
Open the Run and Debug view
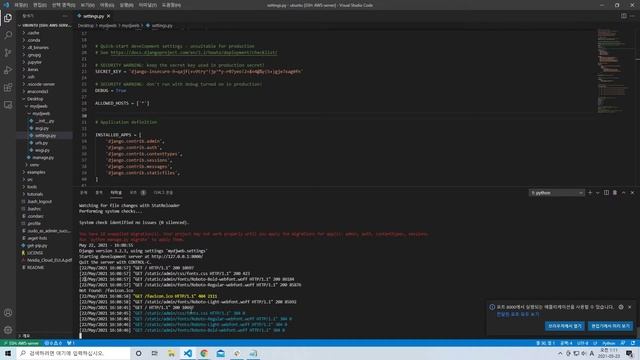8,70
